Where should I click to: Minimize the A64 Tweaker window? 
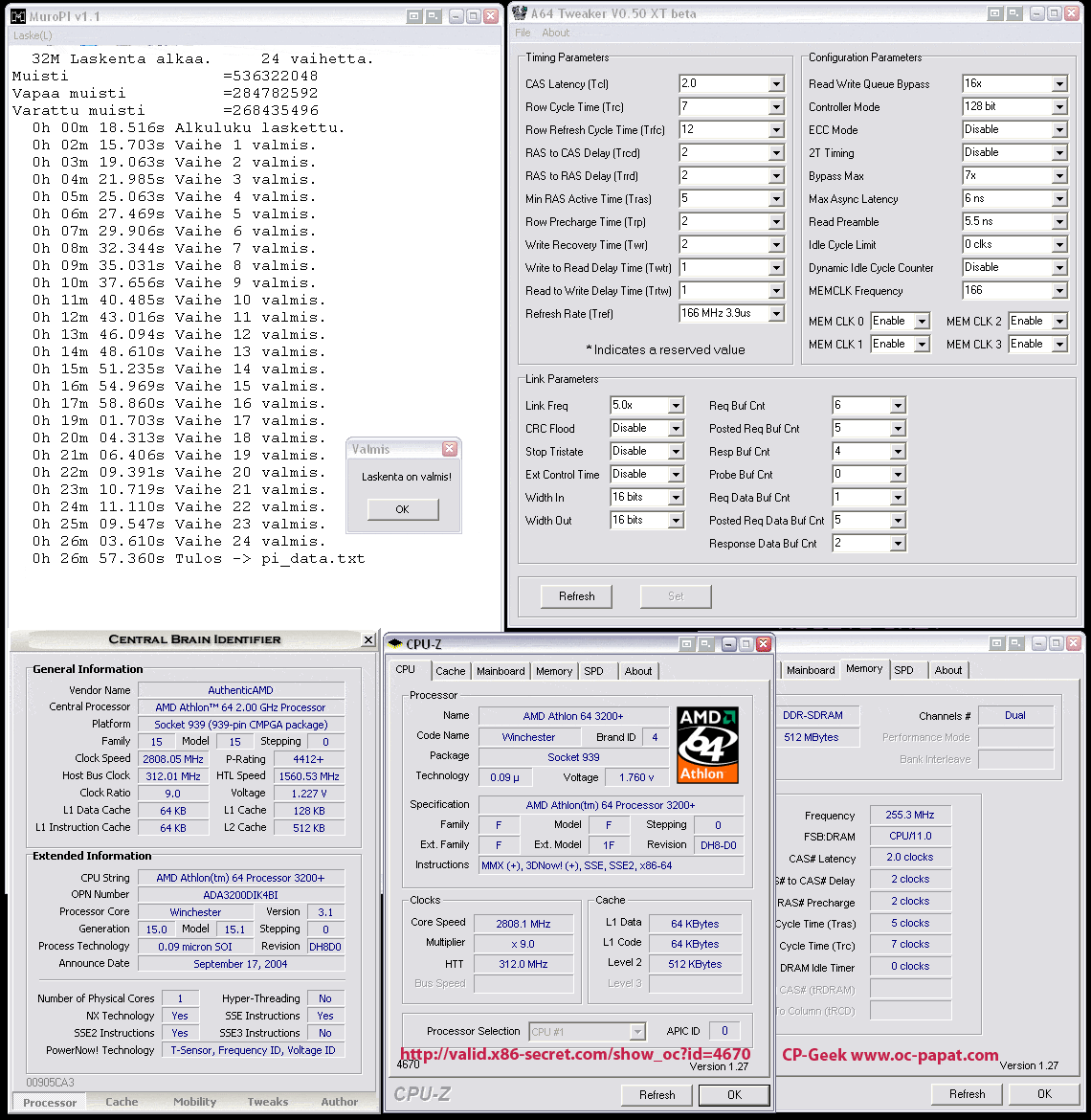click(1036, 12)
